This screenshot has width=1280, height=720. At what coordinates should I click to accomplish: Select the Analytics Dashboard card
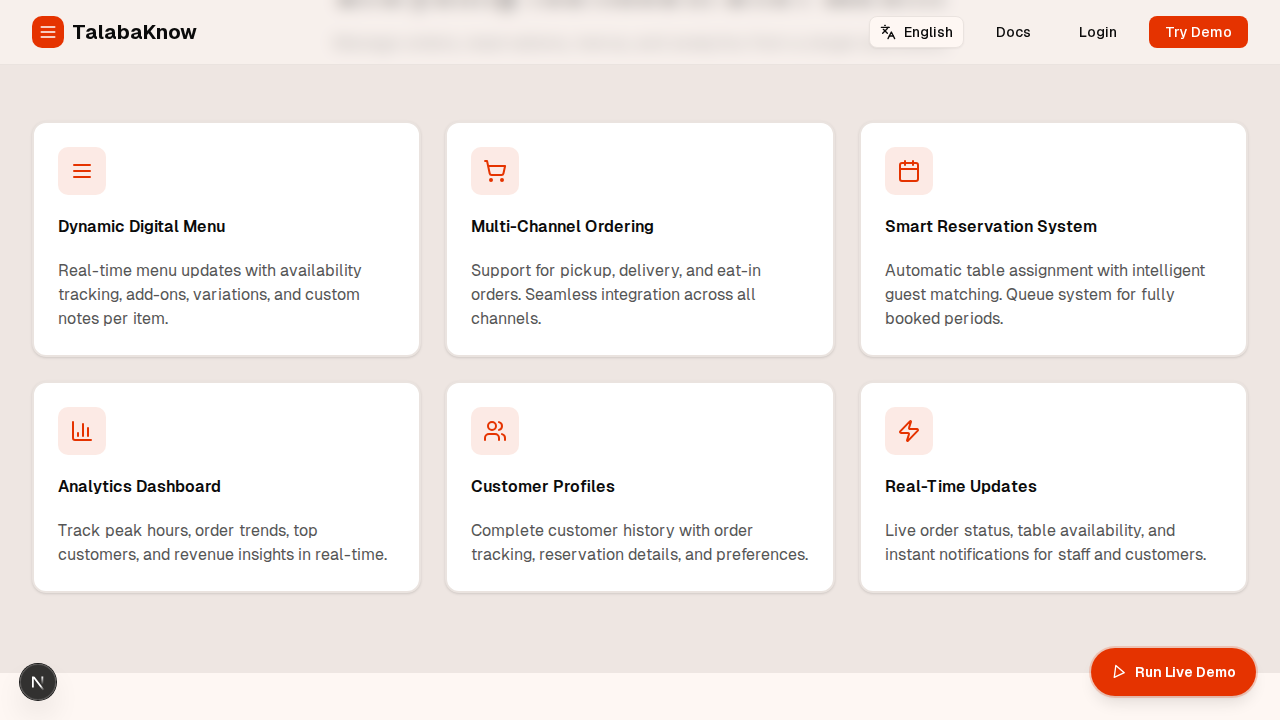226,487
